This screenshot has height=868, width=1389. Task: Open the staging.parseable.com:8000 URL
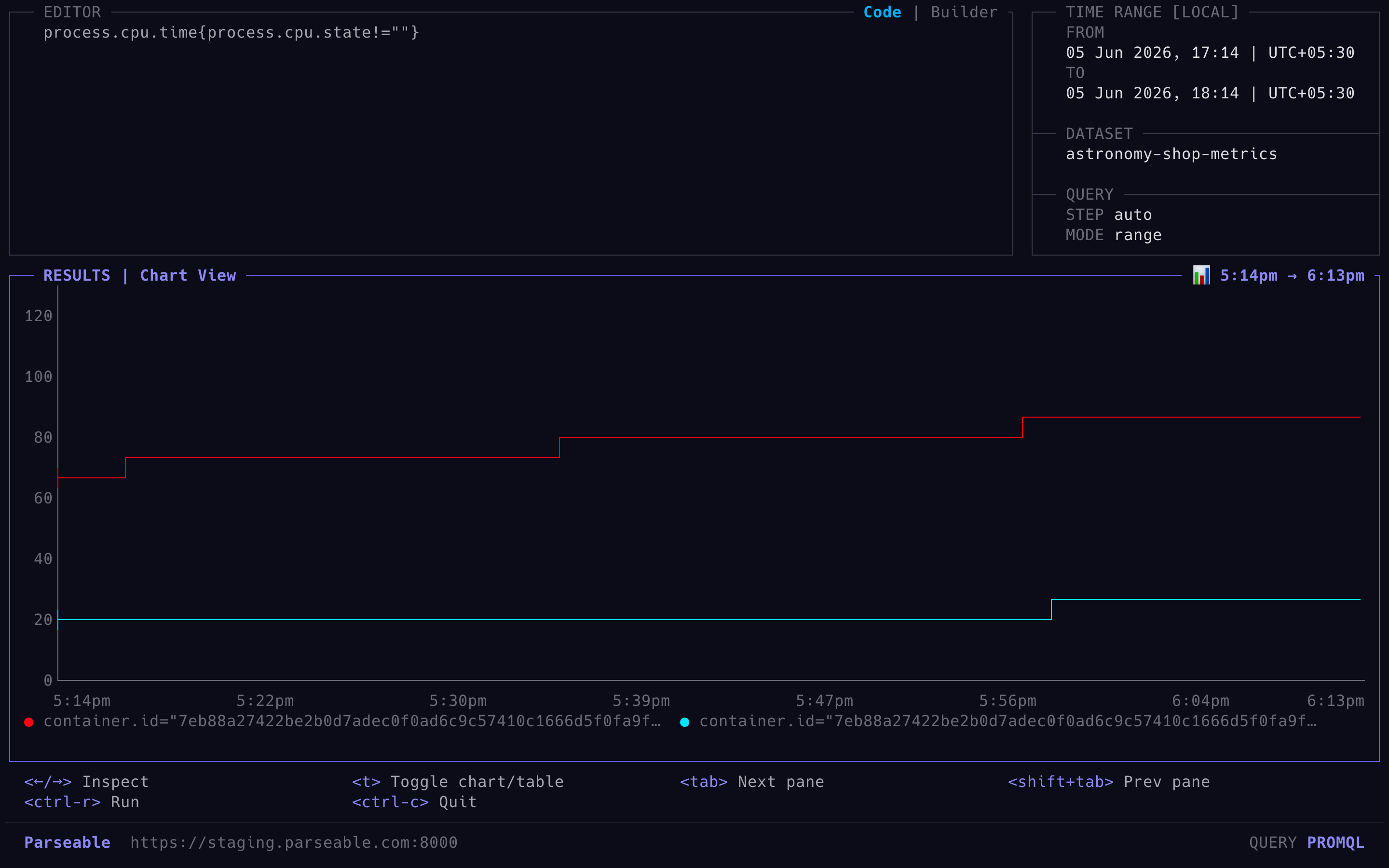click(294, 842)
